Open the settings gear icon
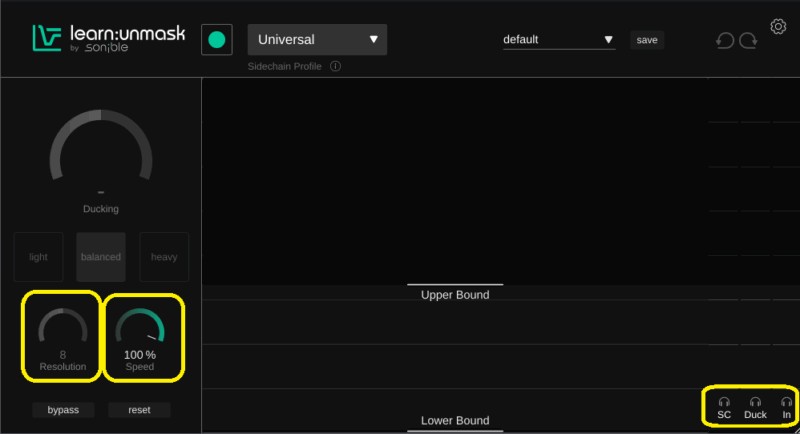Screen dimensions: 800x434 pos(778,26)
